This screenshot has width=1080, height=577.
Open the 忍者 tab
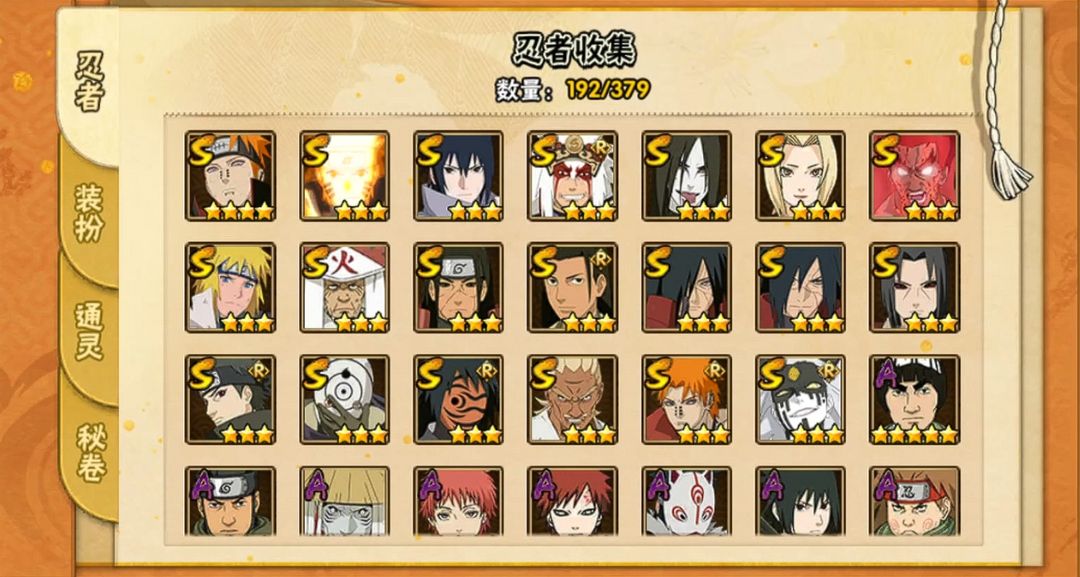click(x=90, y=81)
